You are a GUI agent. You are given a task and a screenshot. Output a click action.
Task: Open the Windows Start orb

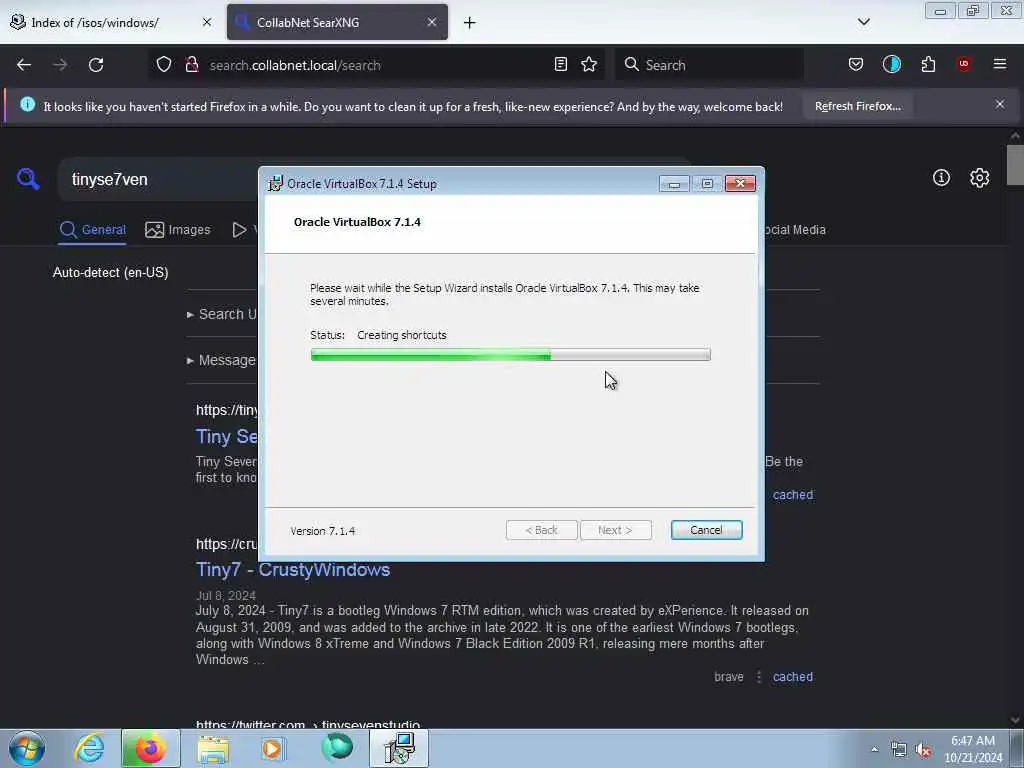27,748
